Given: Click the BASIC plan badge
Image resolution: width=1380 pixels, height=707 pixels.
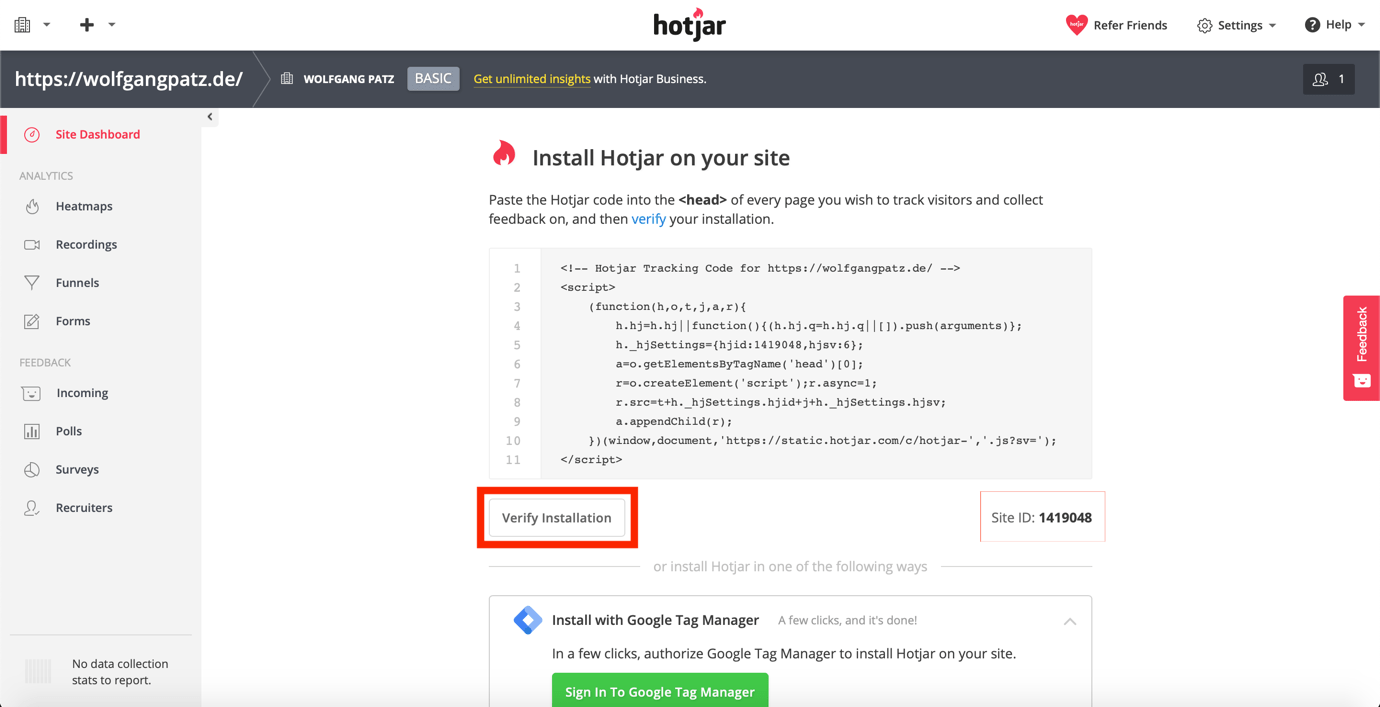Looking at the screenshot, I should tap(433, 79).
